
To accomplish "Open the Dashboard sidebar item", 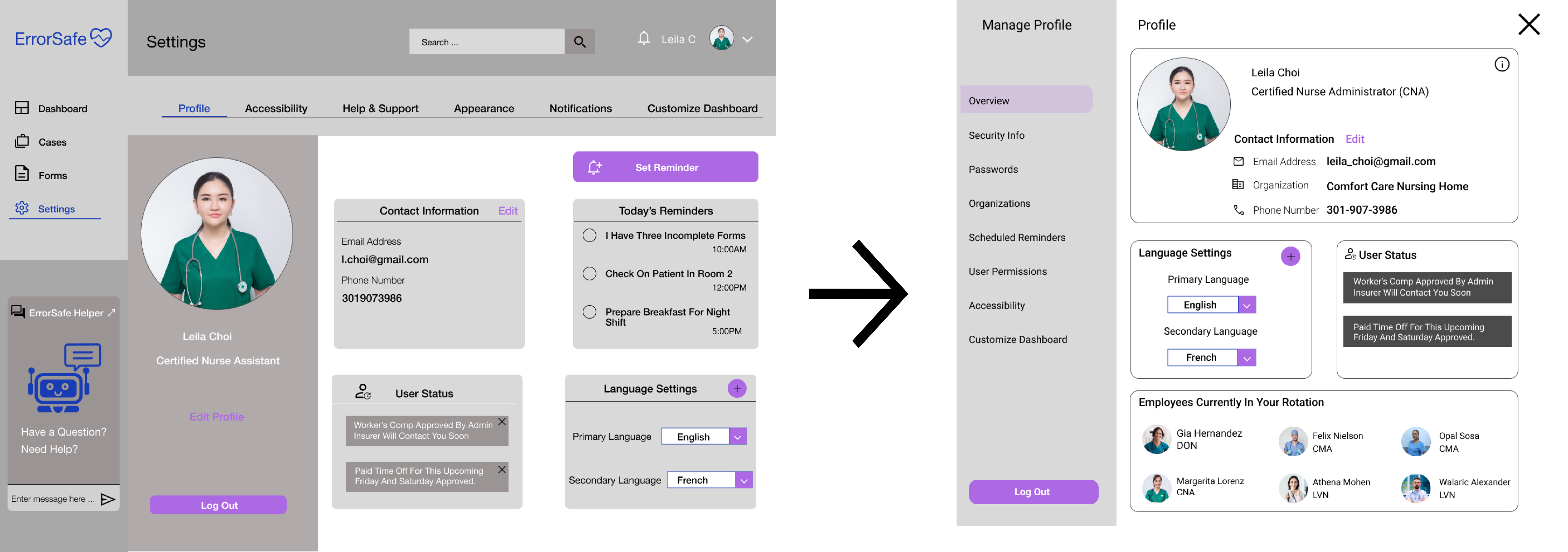I will [x=51, y=109].
